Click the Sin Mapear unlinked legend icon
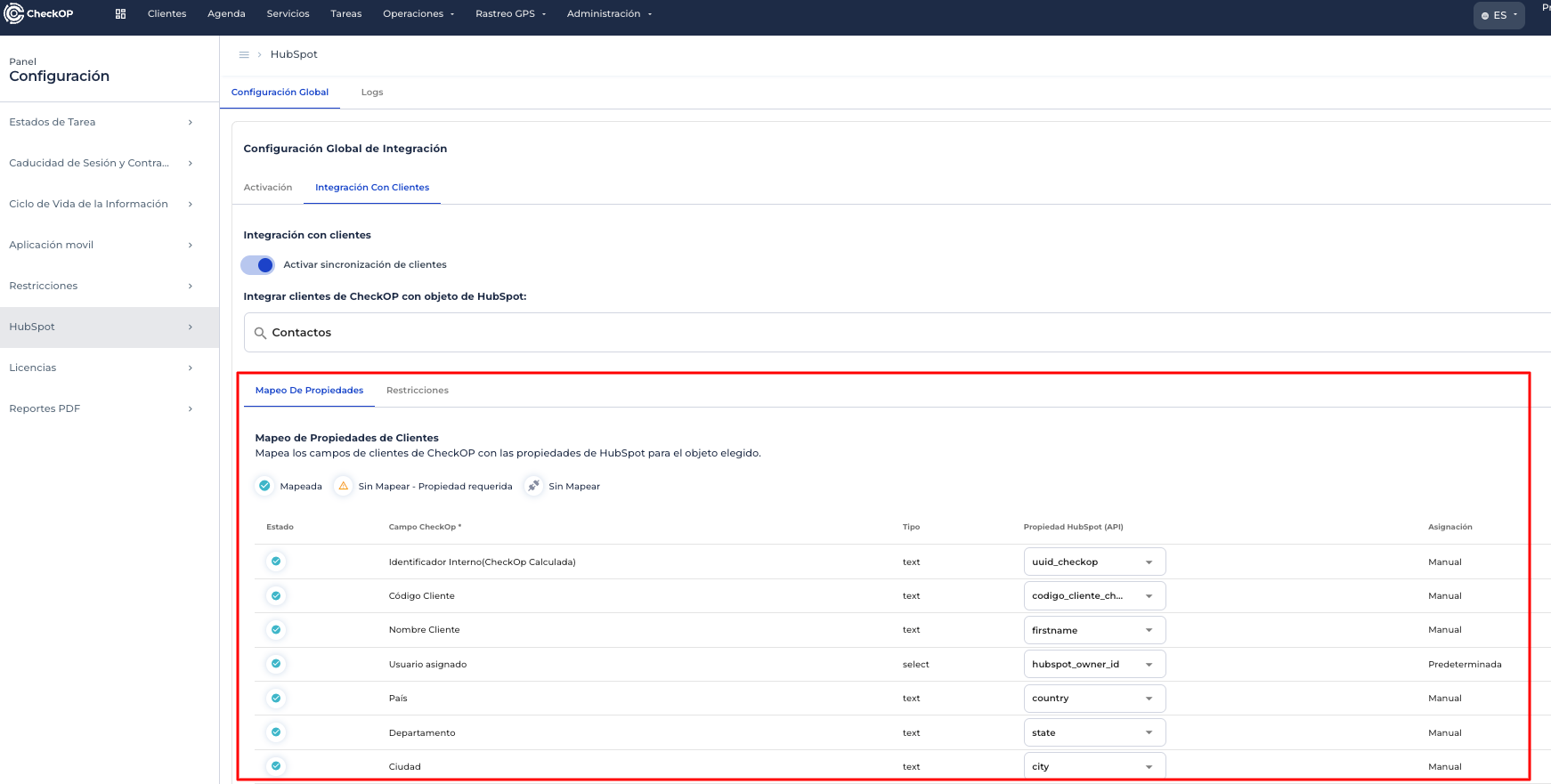The width and height of the screenshot is (1551, 784). coord(533,486)
